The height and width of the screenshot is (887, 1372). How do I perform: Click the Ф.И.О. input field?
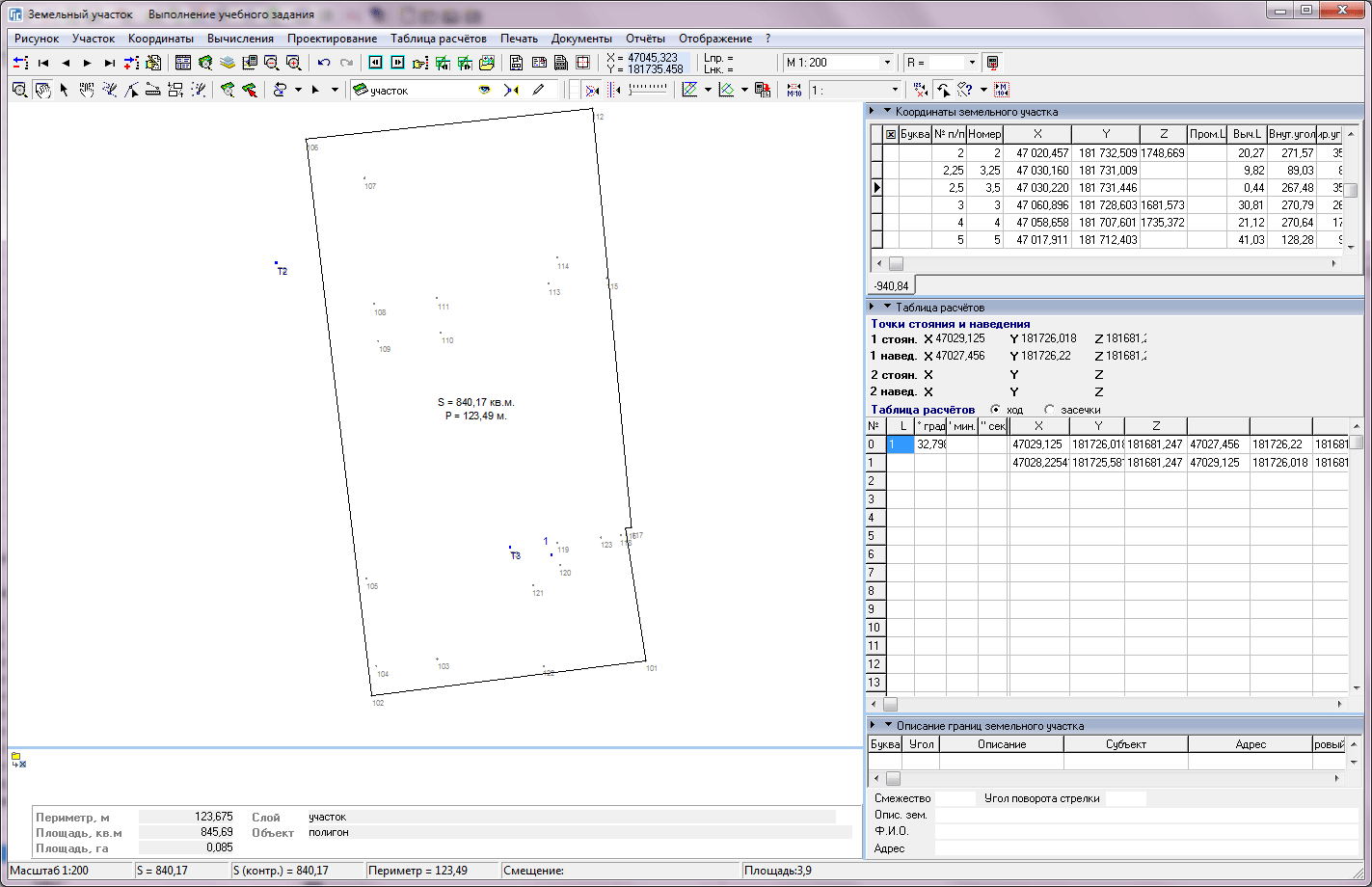1145,831
